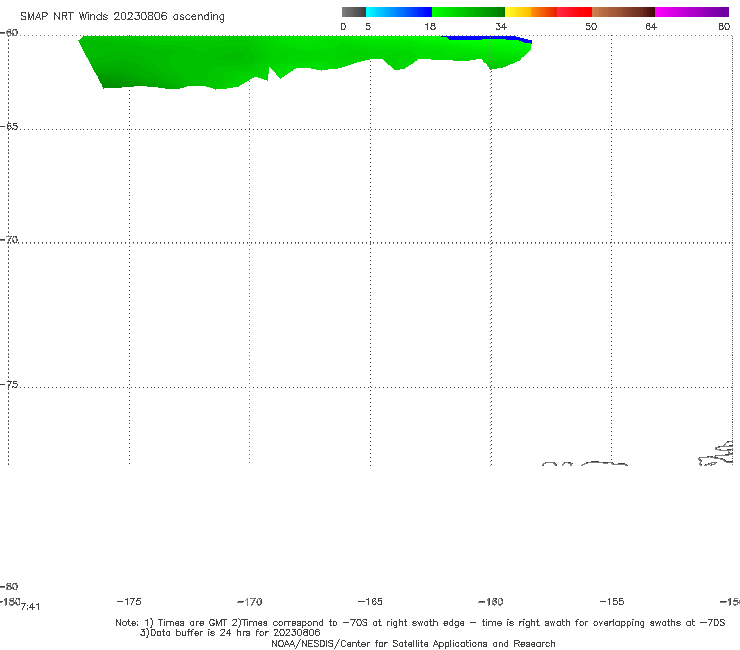Image resolution: width=740 pixels, height=650 pixels.
Task: Click the '34' color scale label
Action: [501, 26]
